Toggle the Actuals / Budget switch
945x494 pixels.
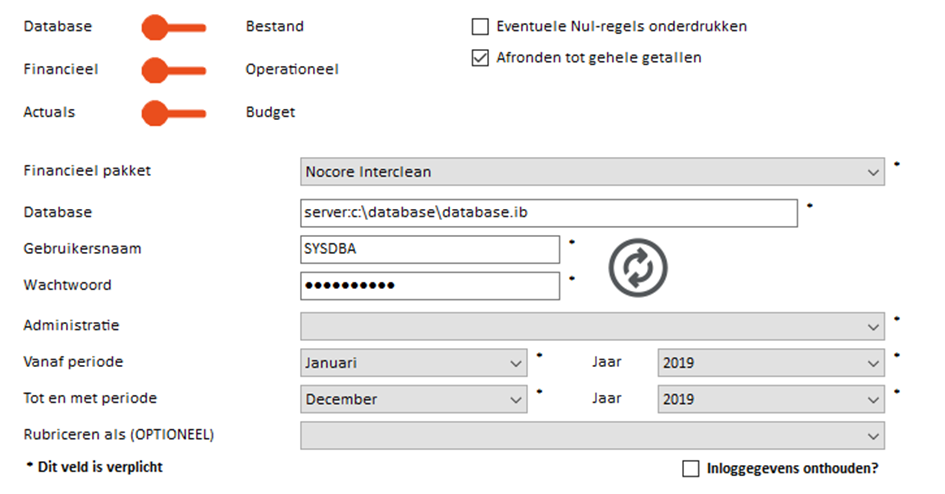click(x=173, y=113)
